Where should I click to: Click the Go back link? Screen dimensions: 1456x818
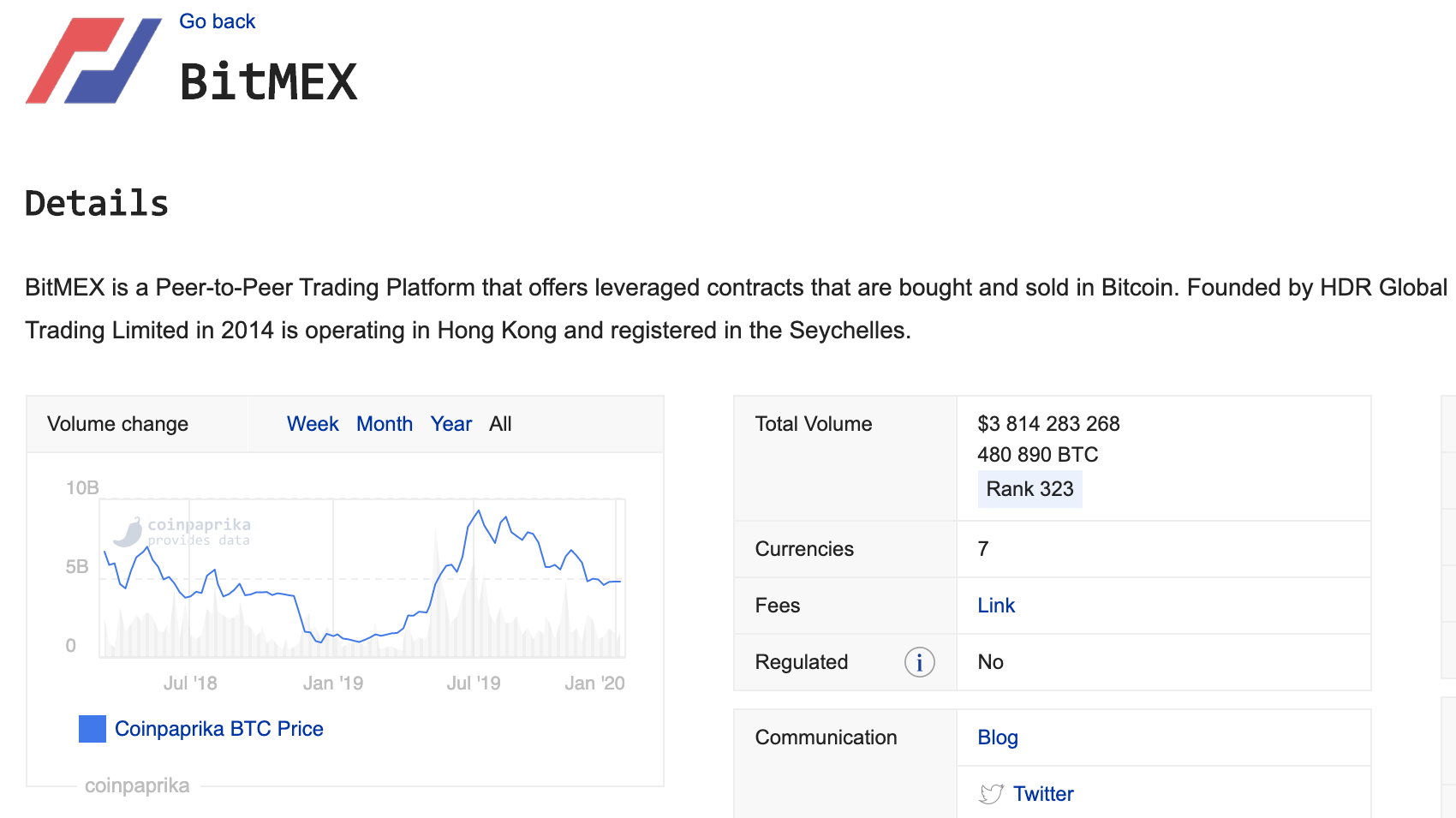(217, 21)
